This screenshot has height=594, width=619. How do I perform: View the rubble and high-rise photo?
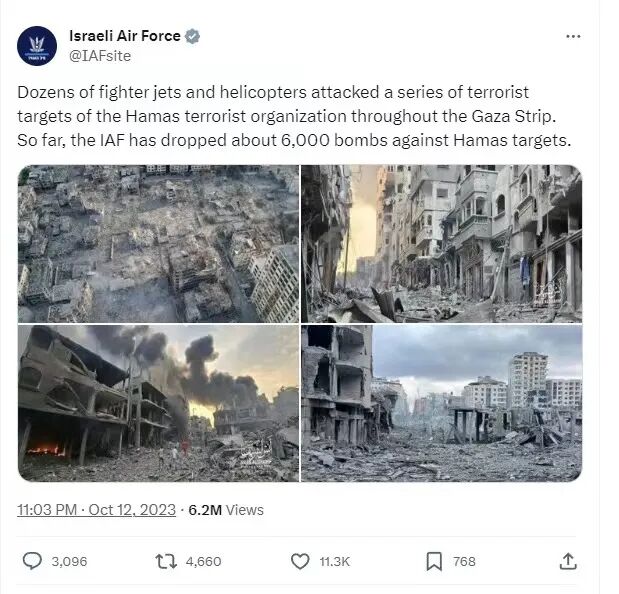pyautogui.click(x=441, y=403)
